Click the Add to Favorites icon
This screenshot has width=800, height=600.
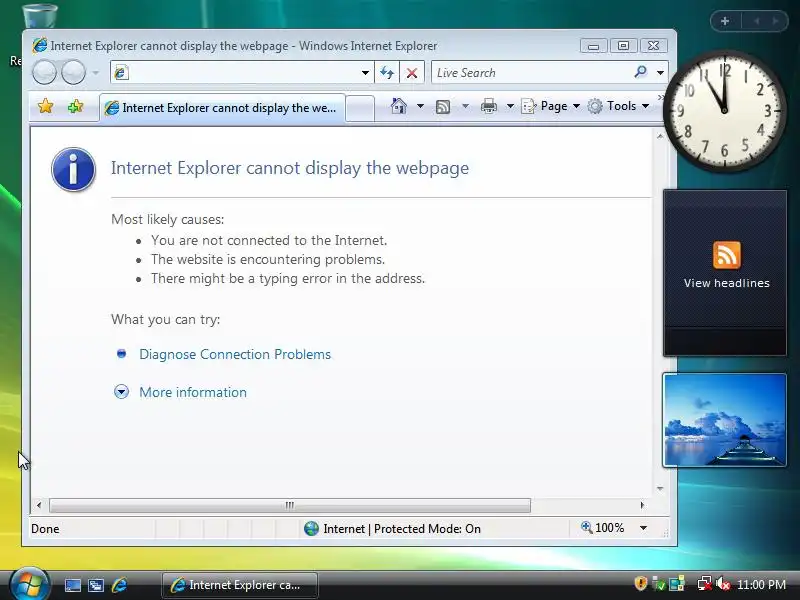76,106
